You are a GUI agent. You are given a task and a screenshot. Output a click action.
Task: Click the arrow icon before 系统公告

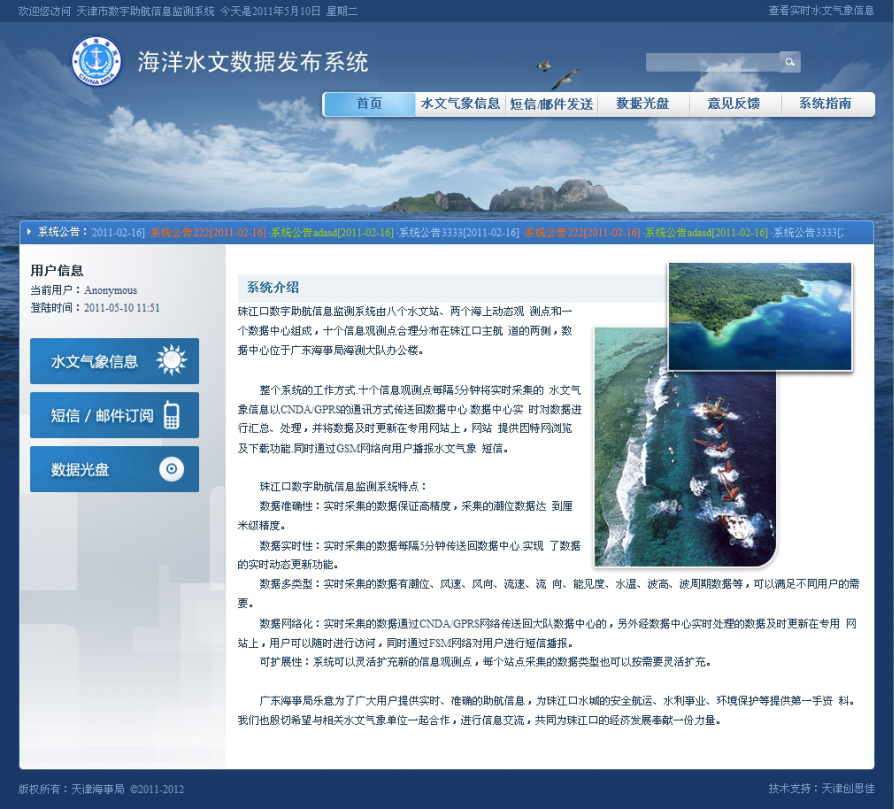point(29,232)
